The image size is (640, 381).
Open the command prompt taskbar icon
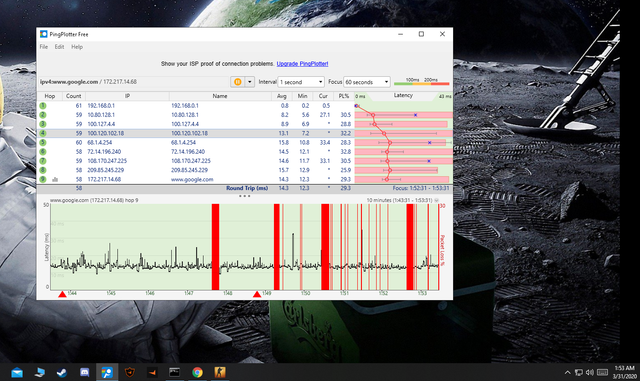pyautogui.click(x=174, y=372)
